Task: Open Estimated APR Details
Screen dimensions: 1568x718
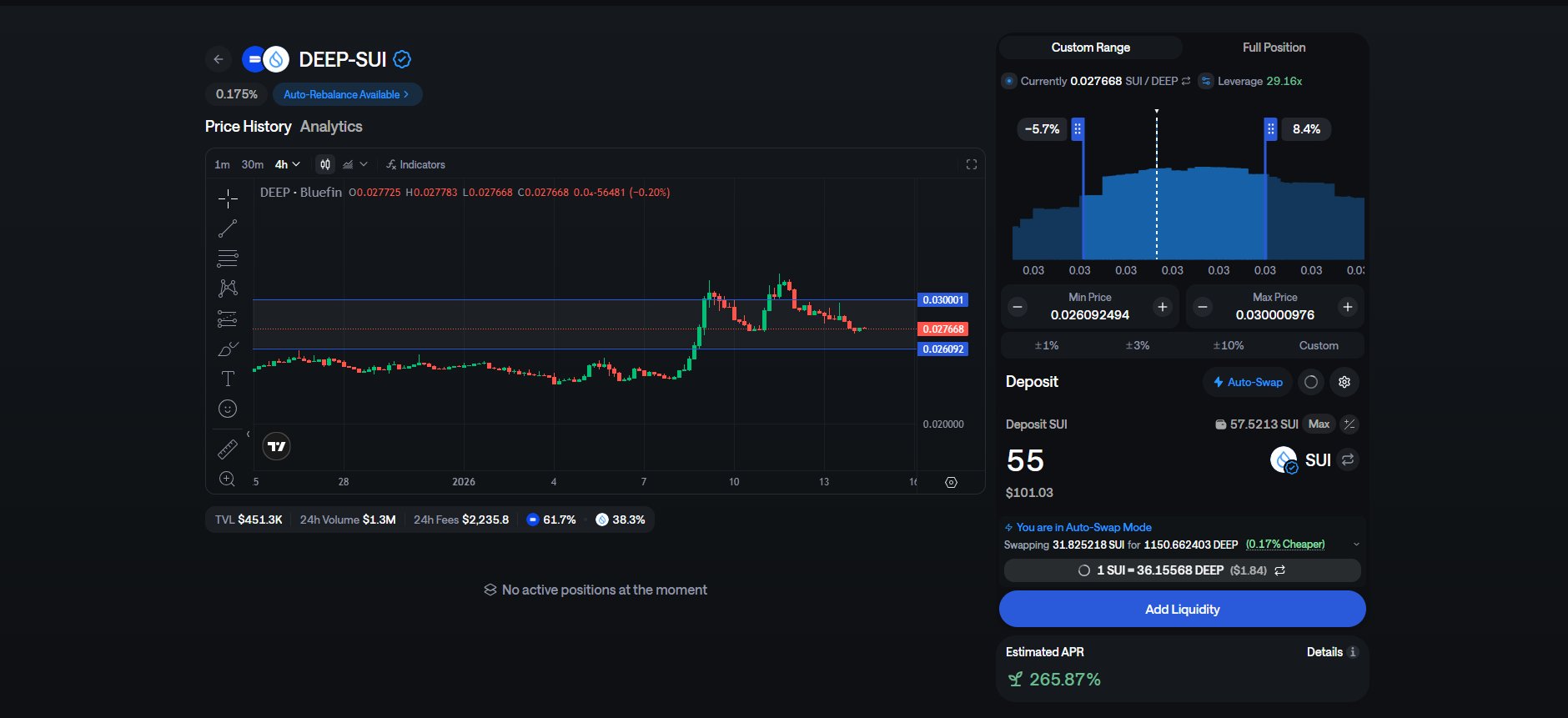Action: [1324, 652]
